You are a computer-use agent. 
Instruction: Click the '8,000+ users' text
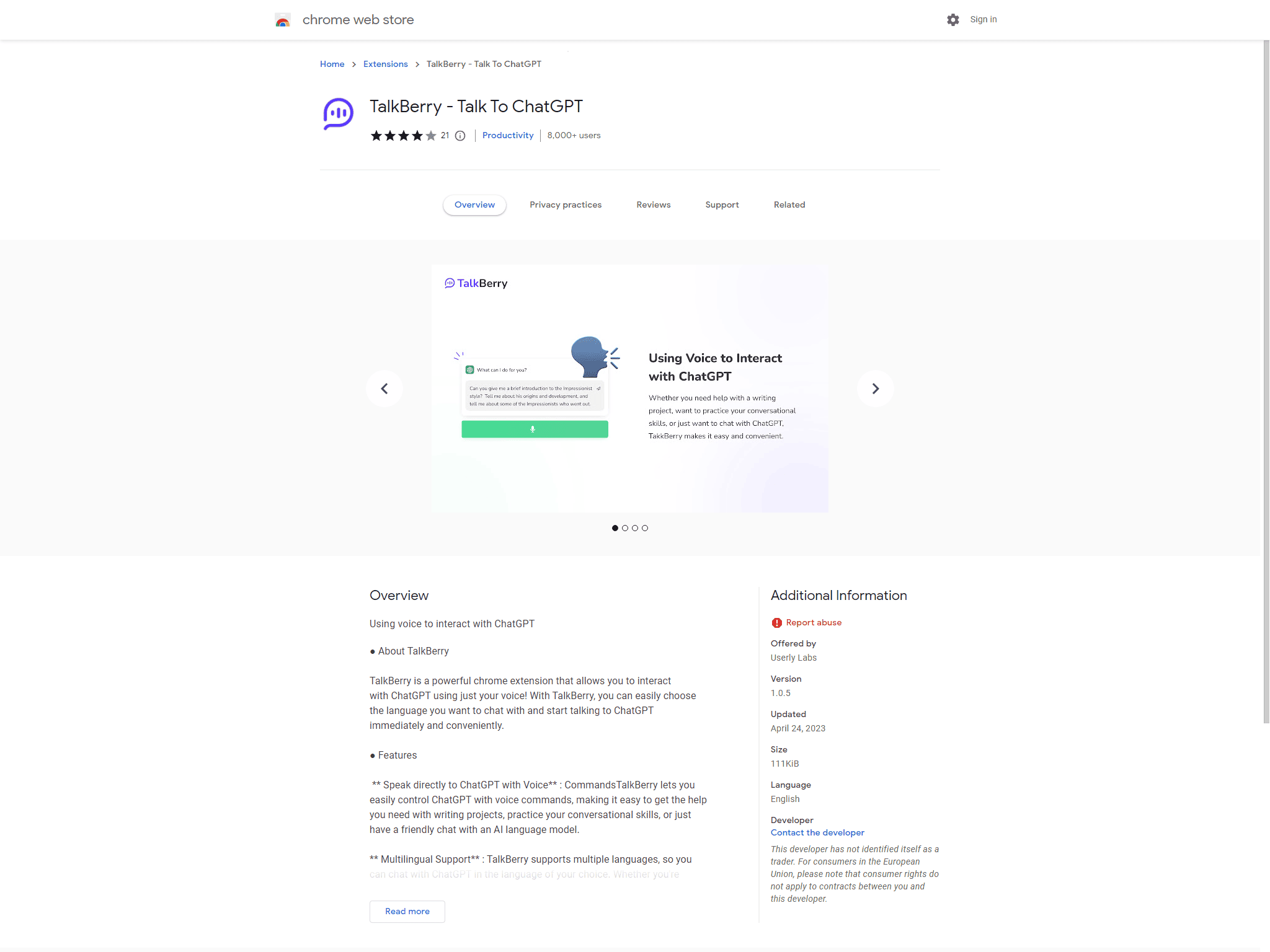tap(574, 136)
